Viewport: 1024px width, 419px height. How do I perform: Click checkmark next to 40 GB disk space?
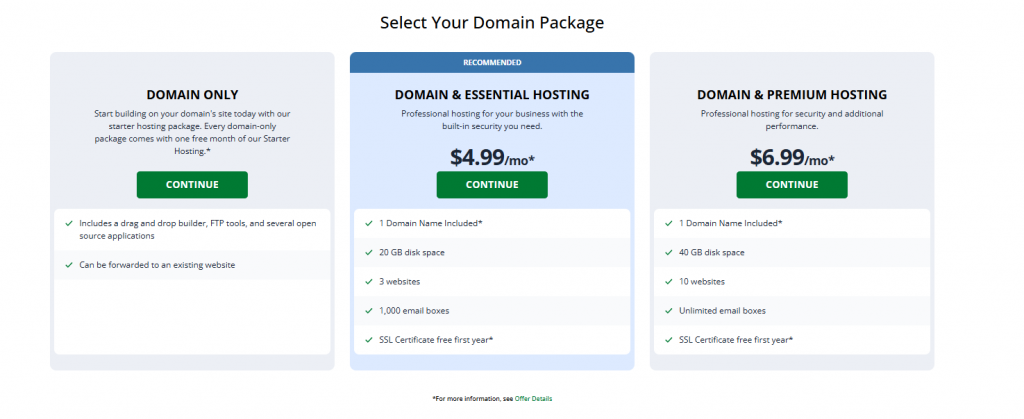coord(668,252)
